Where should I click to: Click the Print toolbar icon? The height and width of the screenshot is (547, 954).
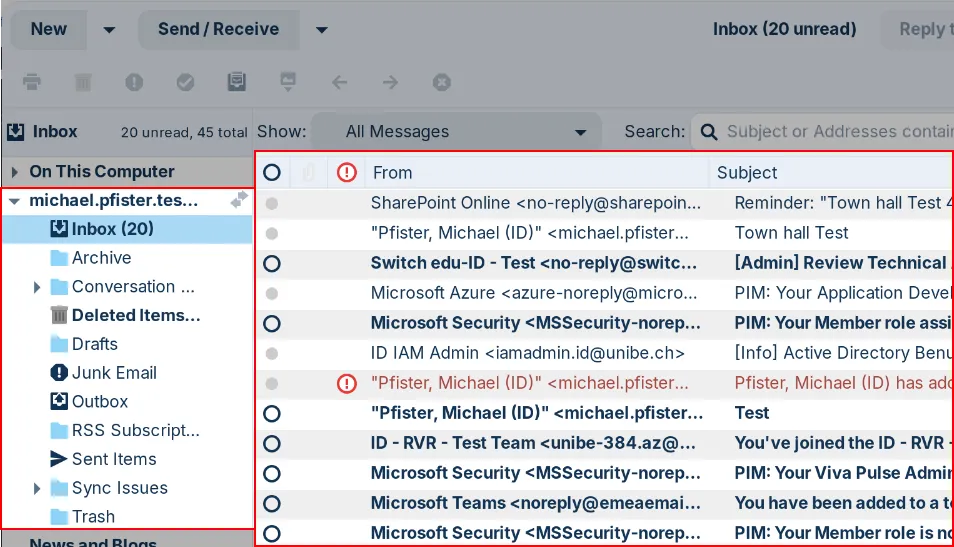(x=32, y=82)
